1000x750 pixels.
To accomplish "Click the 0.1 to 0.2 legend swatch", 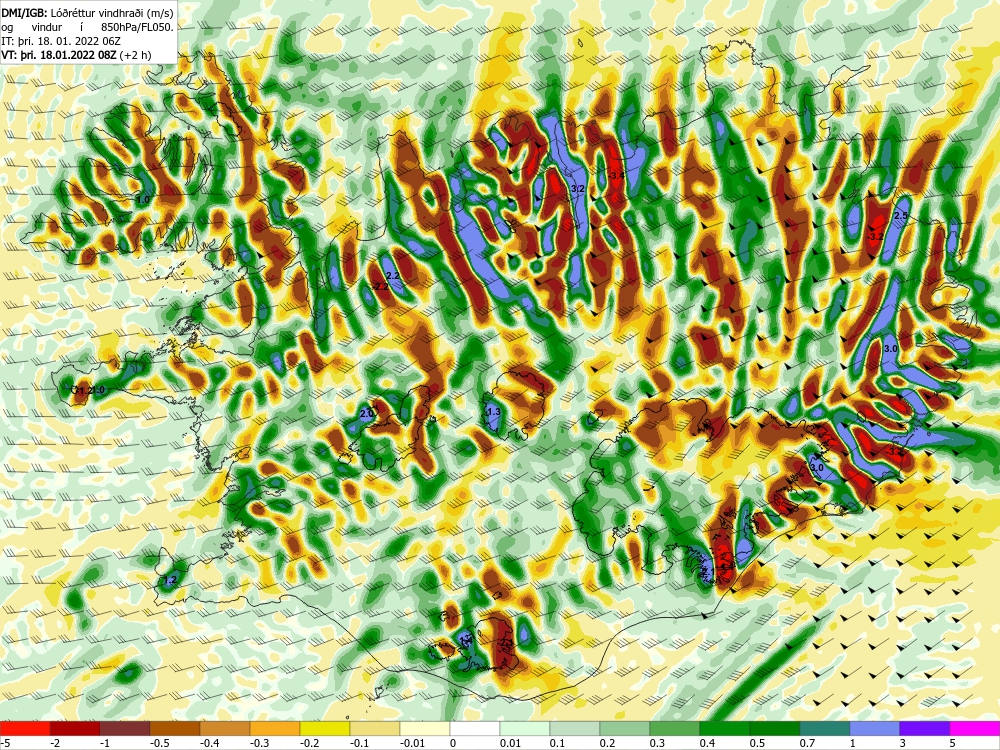I will tap(575, 729).
